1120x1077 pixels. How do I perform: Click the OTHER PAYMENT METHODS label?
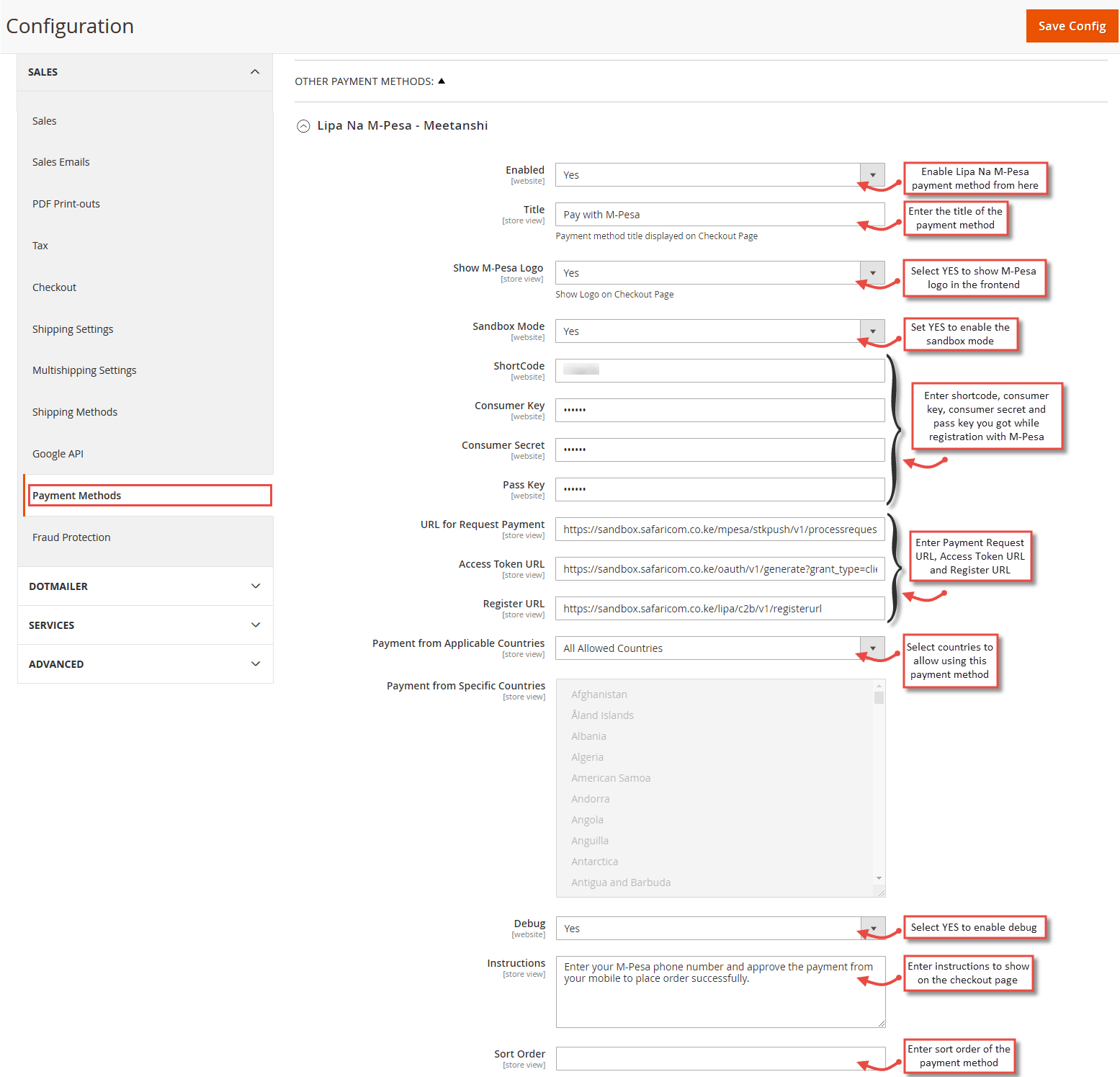point(364,81)
